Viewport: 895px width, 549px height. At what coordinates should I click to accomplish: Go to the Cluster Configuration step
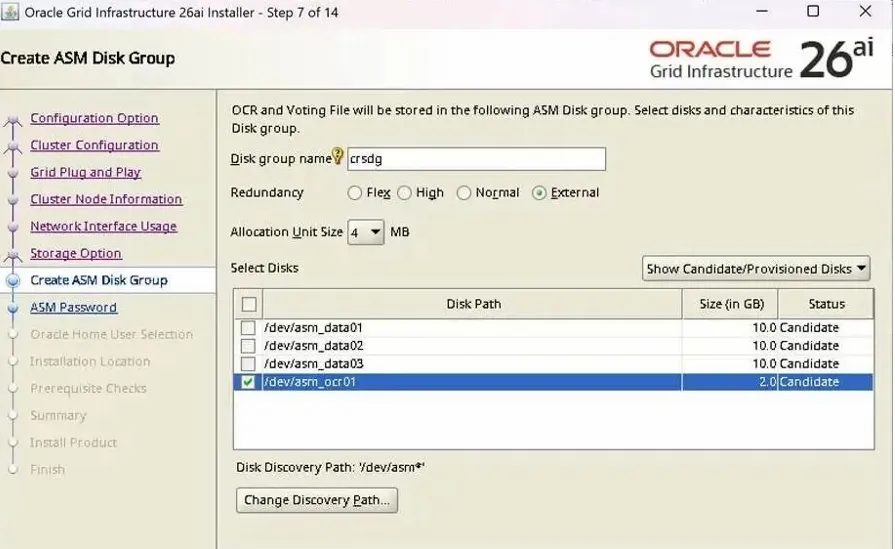(94, 145)
